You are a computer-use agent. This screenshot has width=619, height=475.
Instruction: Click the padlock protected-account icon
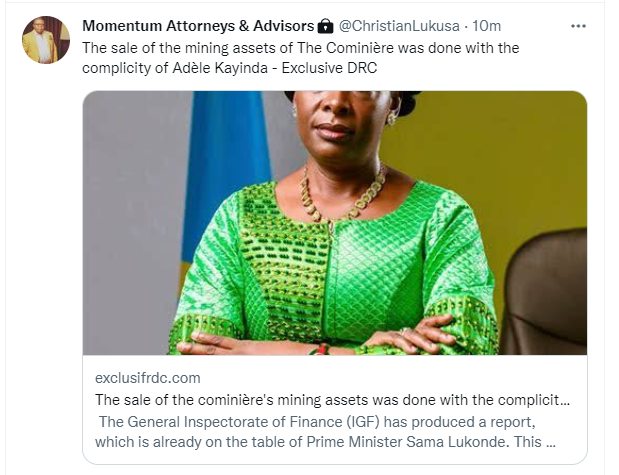326,25
